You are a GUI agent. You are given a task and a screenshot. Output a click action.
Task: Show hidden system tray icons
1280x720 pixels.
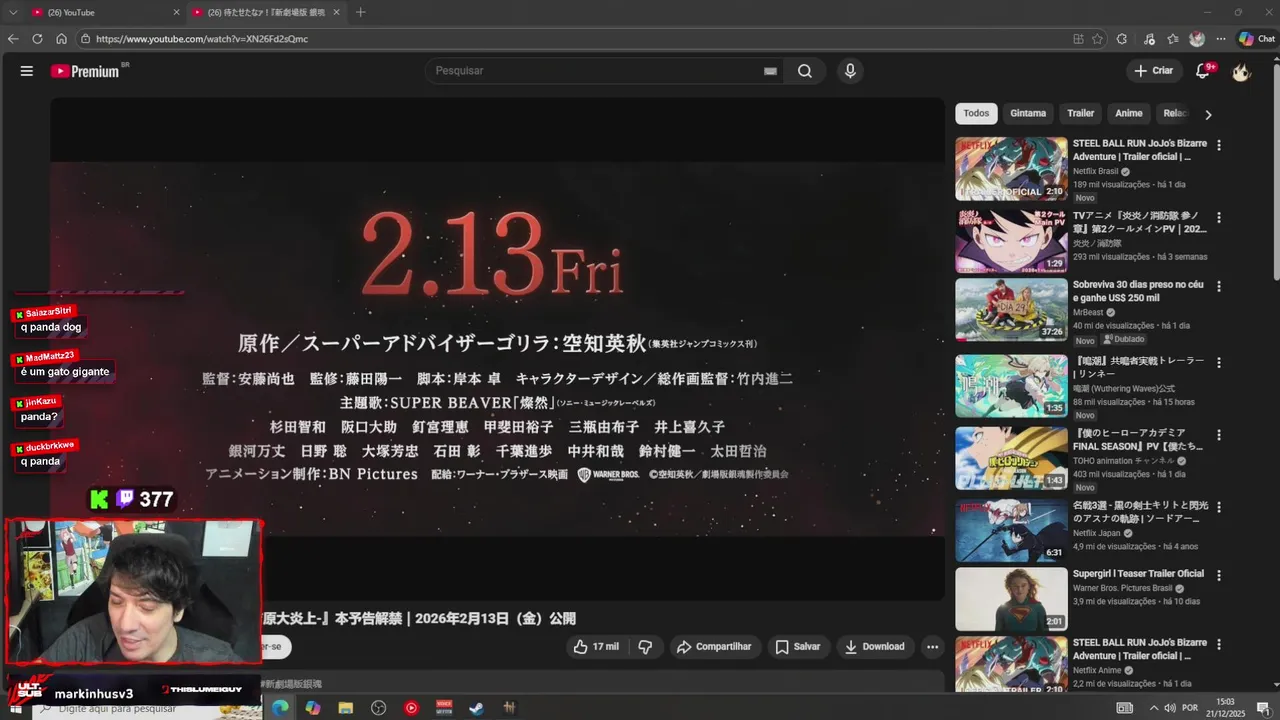point(1154,708)
